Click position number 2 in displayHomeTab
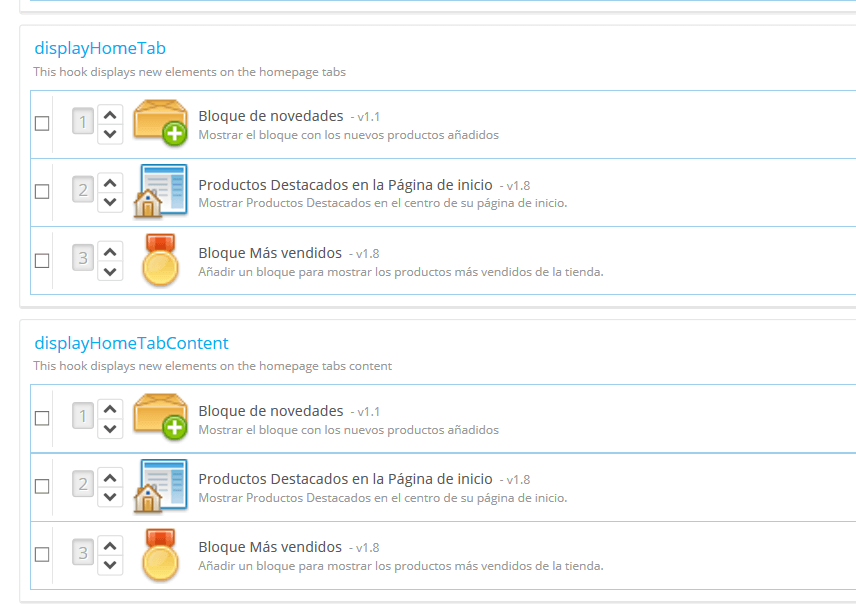This screenshot has height=604, width=856. [83, 190]
